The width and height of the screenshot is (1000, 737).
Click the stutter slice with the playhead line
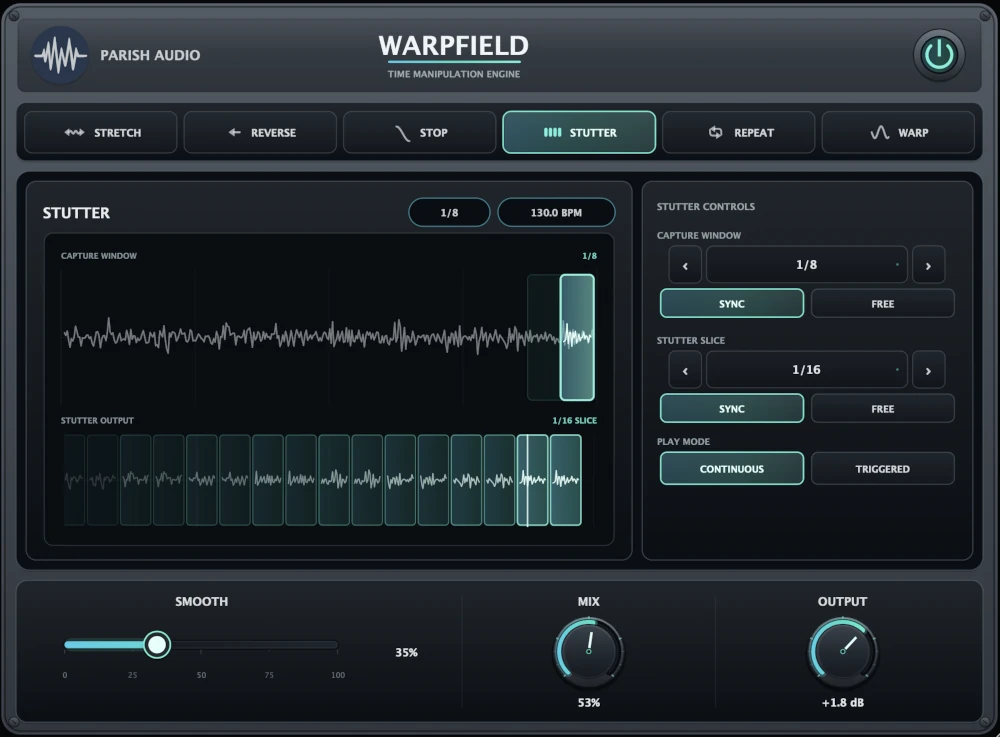click(533, 480)
